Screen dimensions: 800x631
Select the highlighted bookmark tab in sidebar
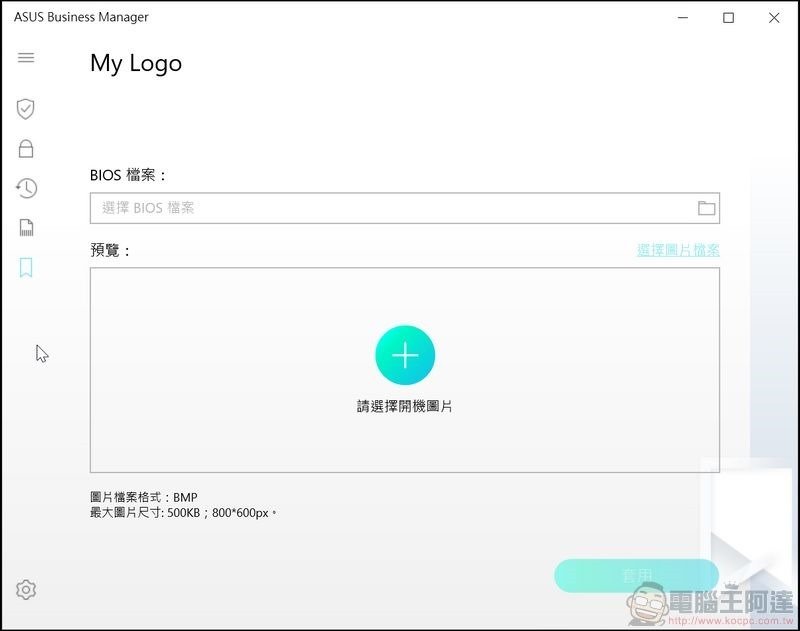click(x=26, y=268)
